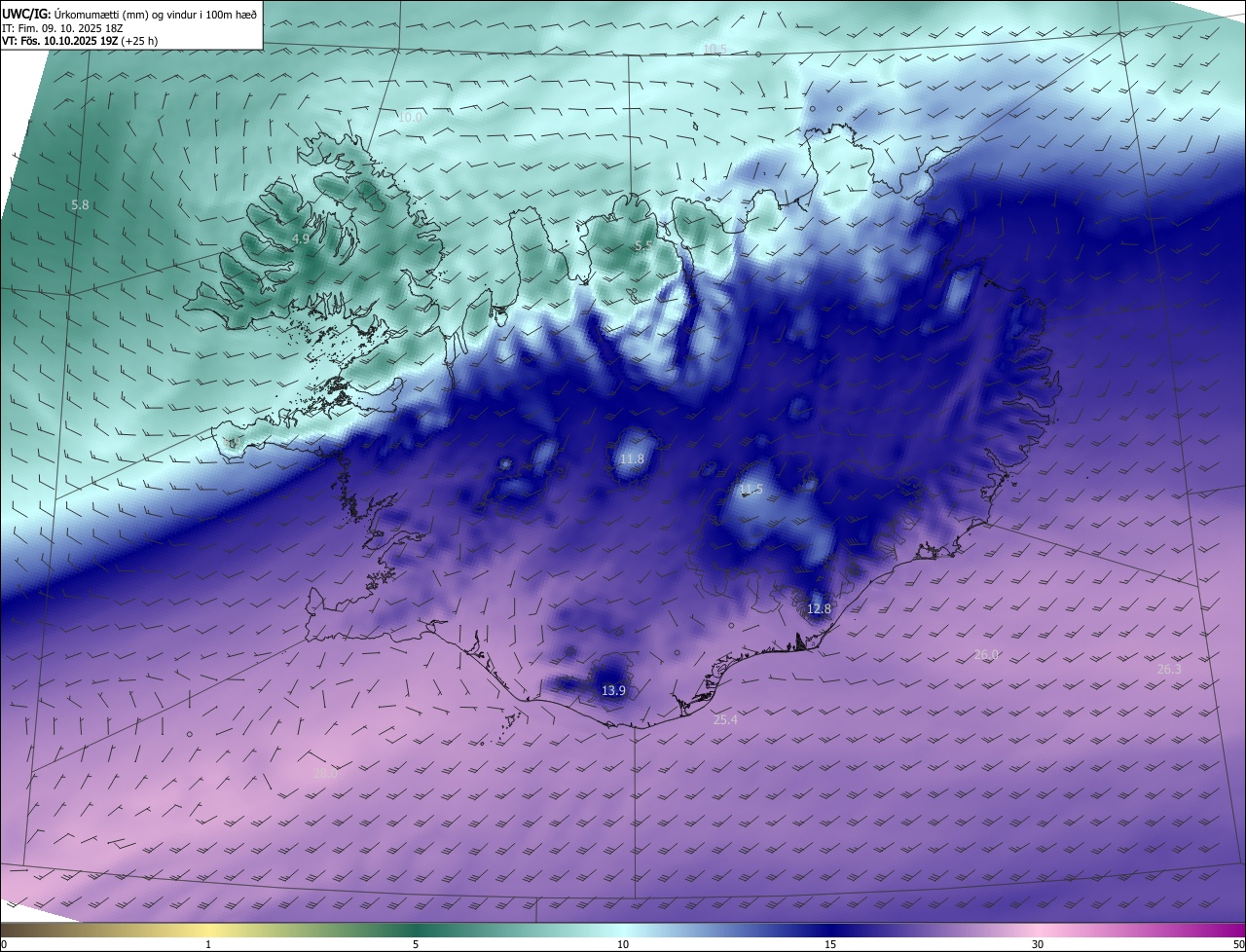Click the 5.8 value label over the sea
This screenshot has width=1246, height=952.
click(80, 205)
